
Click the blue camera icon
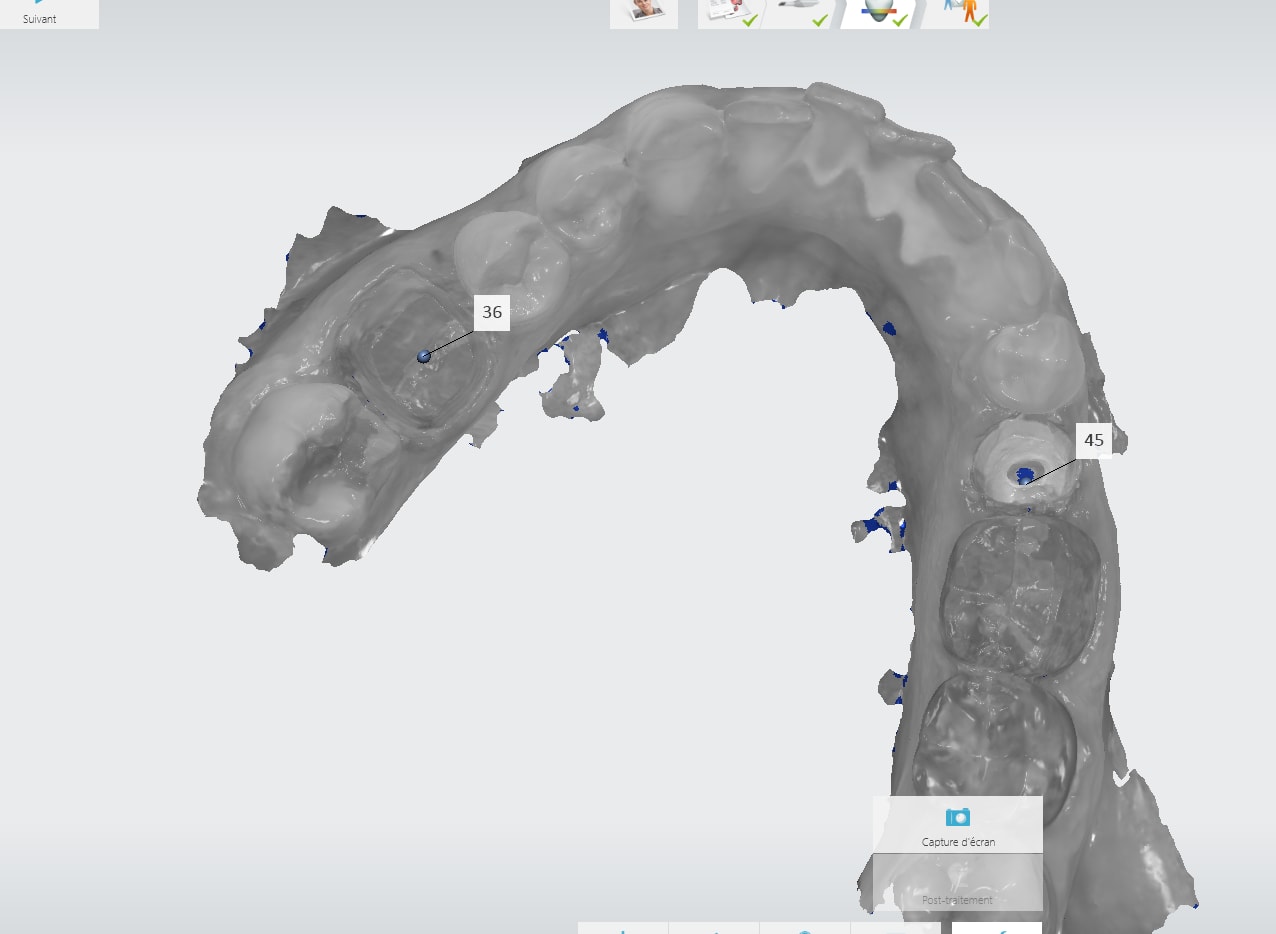[957, 817]
